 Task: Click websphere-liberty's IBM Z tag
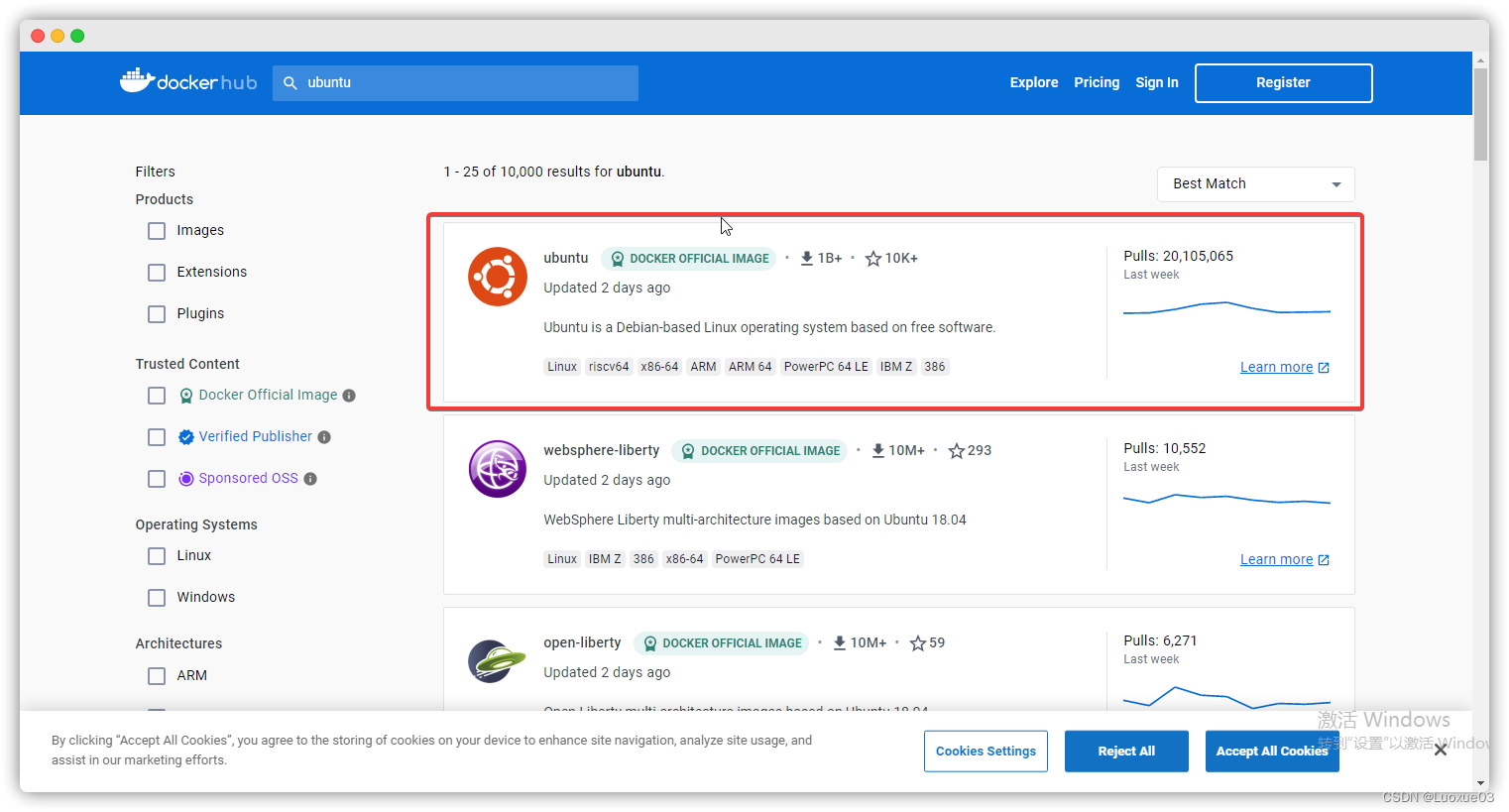tap(605, 559)
